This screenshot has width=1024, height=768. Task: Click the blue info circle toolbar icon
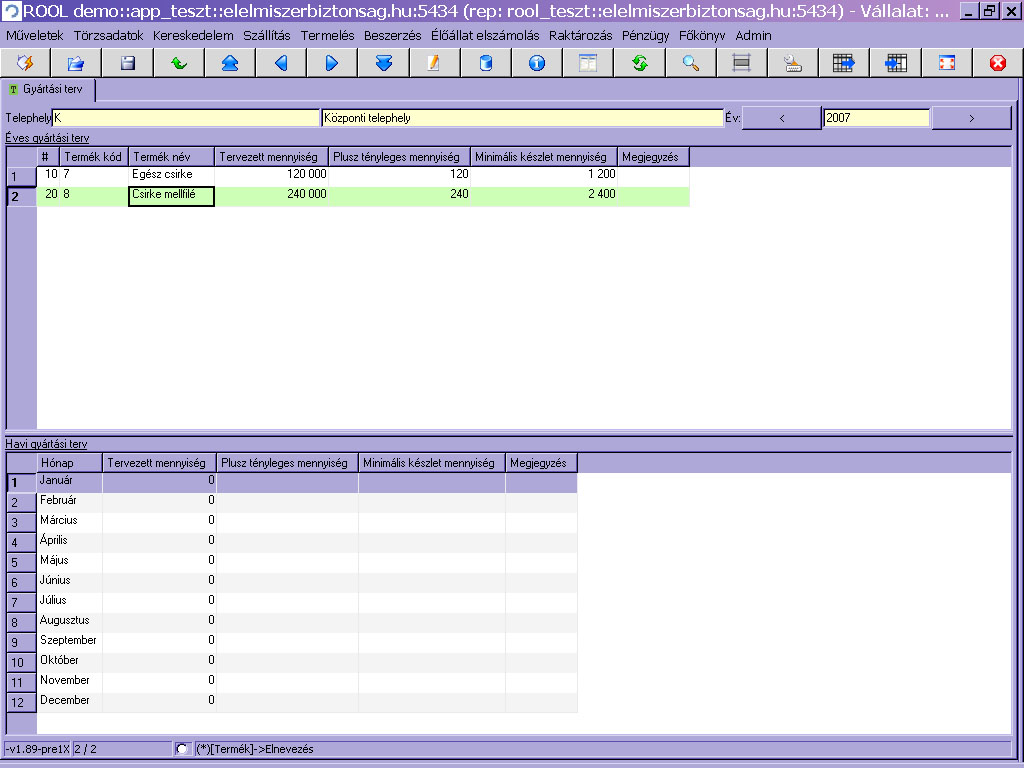coord(537,63)
